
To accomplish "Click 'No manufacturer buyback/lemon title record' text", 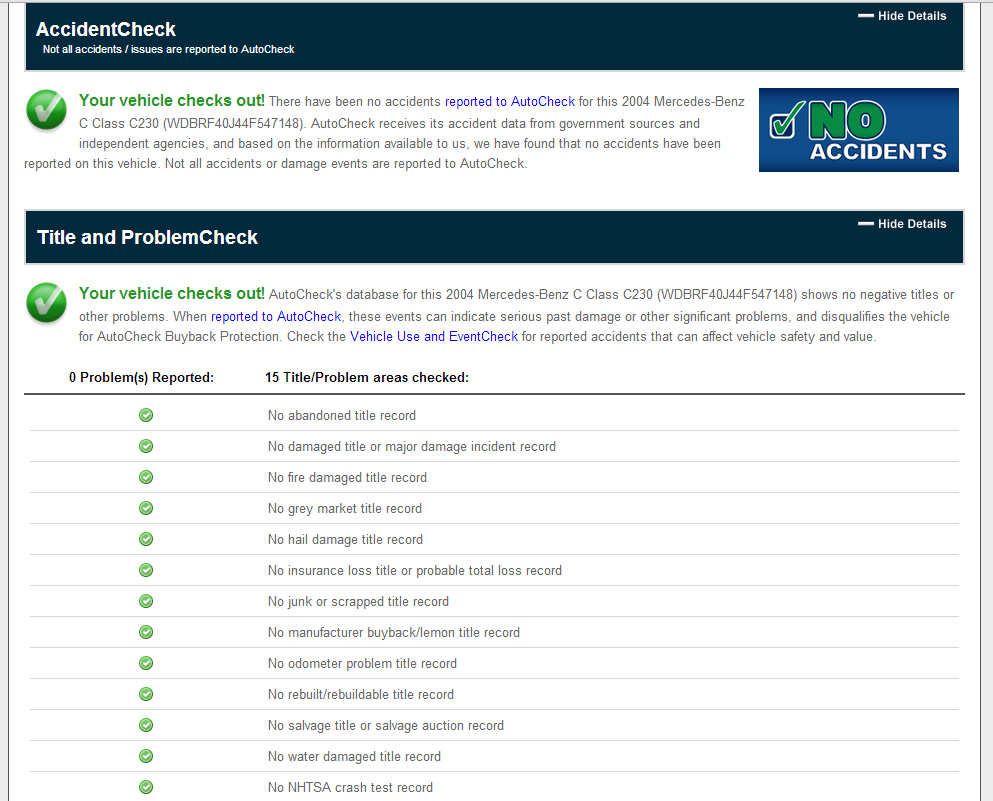I will (x=394, y=633).
